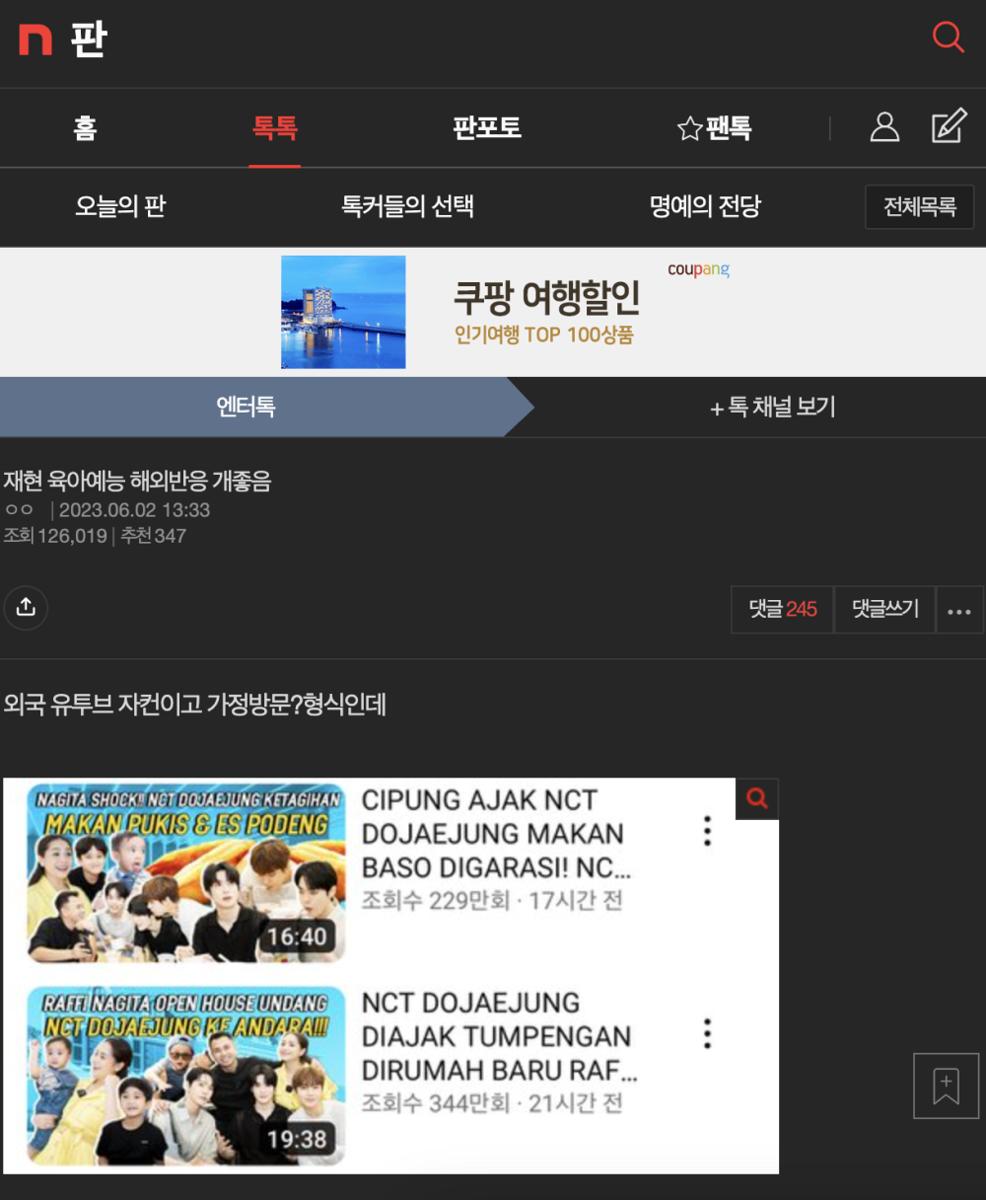Viewport: 986px width, 1200px height.
Task: Click the 판 title text in the header
Action: (x=88, y=40)
